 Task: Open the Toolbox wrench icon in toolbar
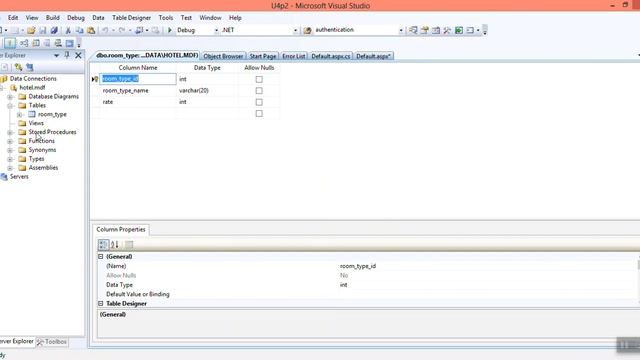(447, 30)
